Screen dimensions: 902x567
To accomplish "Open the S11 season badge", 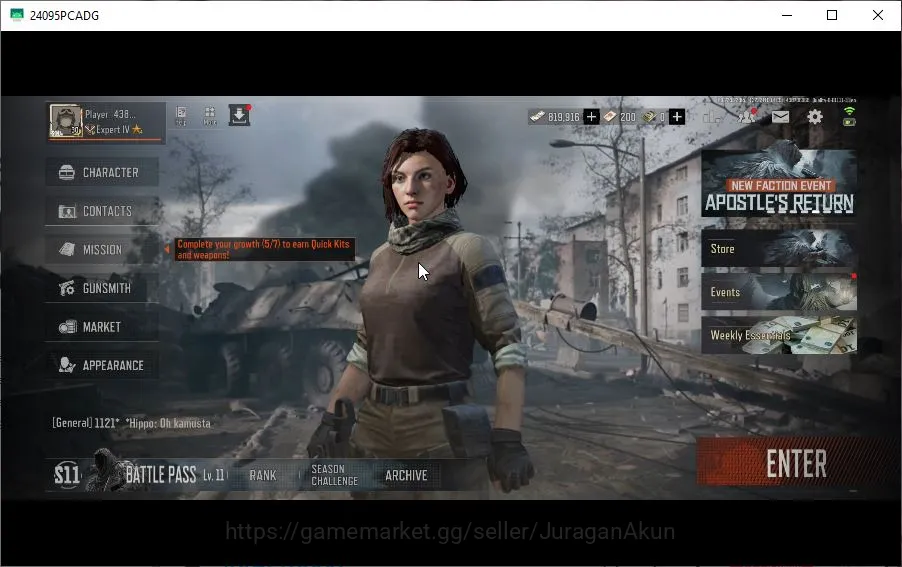I will (x=67, y=474).
